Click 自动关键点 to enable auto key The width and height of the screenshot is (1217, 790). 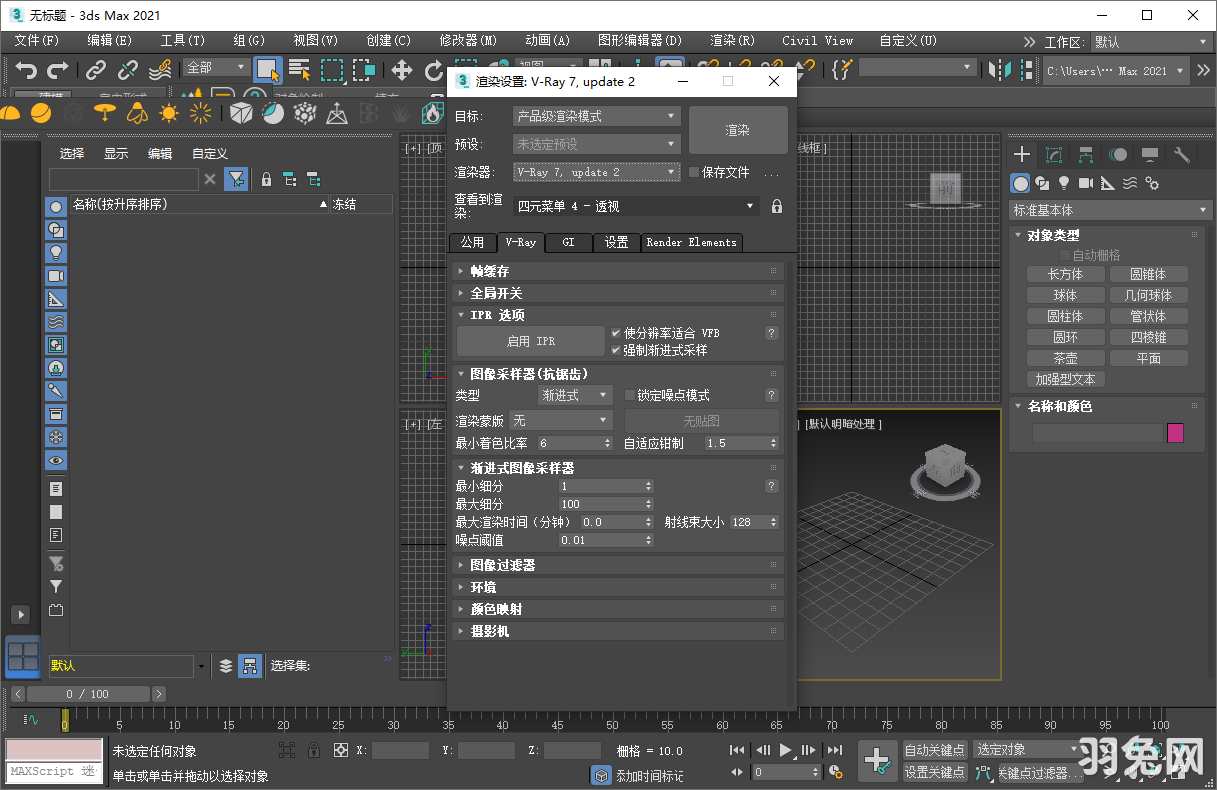934,748
